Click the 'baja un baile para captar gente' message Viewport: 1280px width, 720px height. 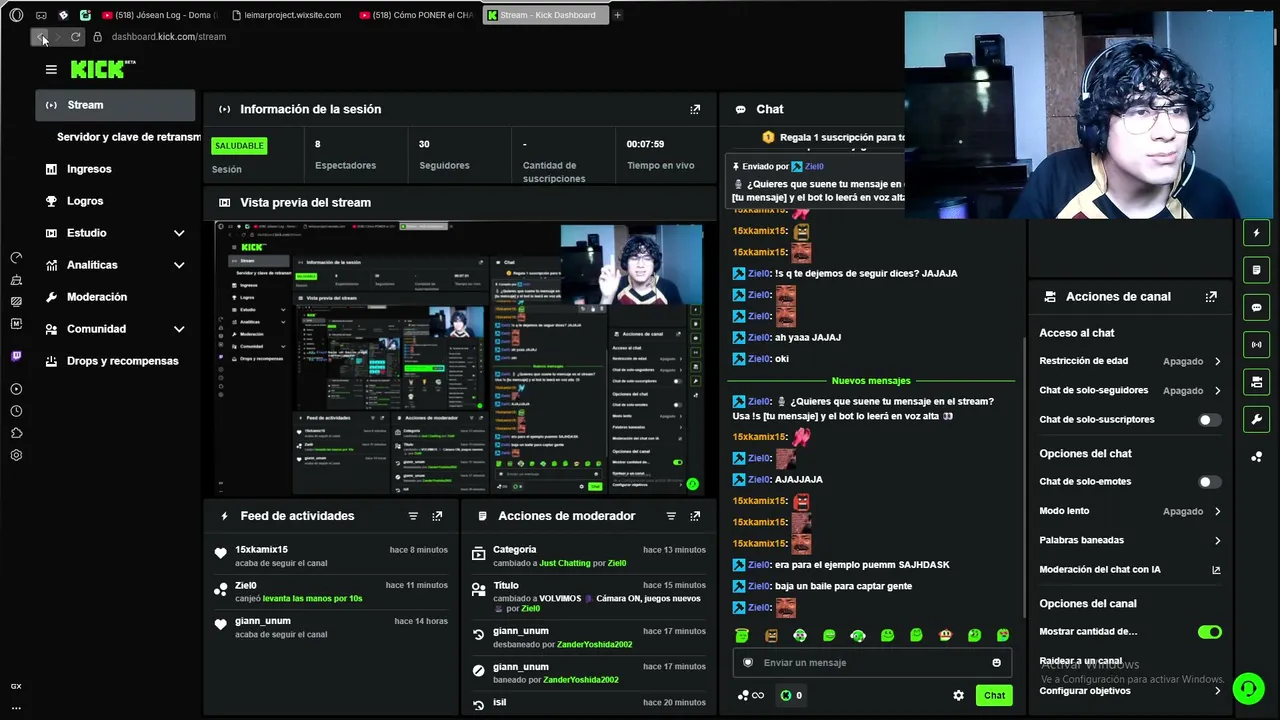pyautogui.click(x=843, y=586)
